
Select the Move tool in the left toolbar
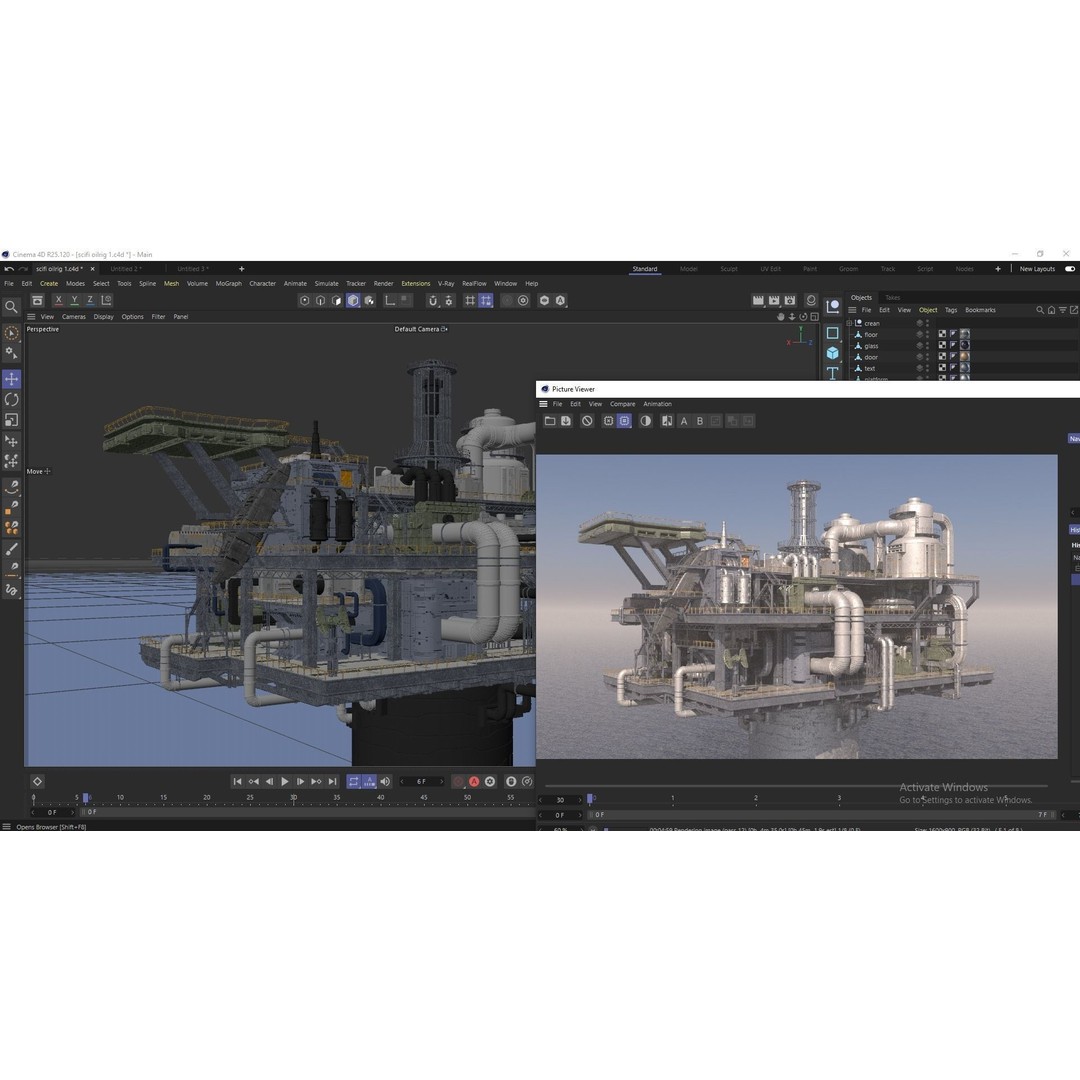pyautogui.click(x=10, y=379)
